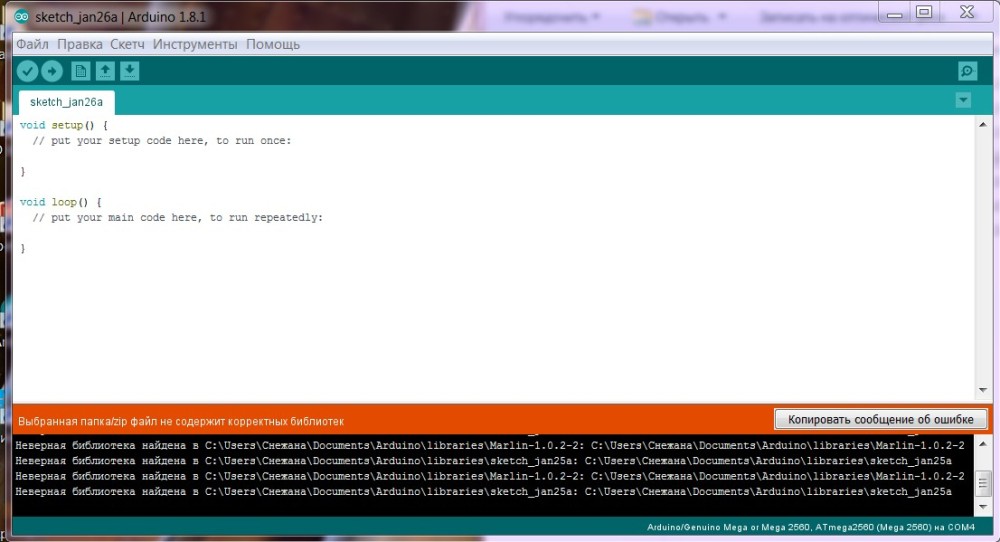Open the Правка menu
This screenshot has width=1000, height=542.
pyautogui.click(x=80, y=45)
